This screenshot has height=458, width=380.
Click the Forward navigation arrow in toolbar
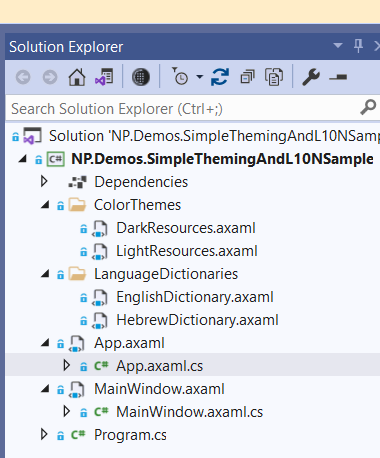coord(50,77)
